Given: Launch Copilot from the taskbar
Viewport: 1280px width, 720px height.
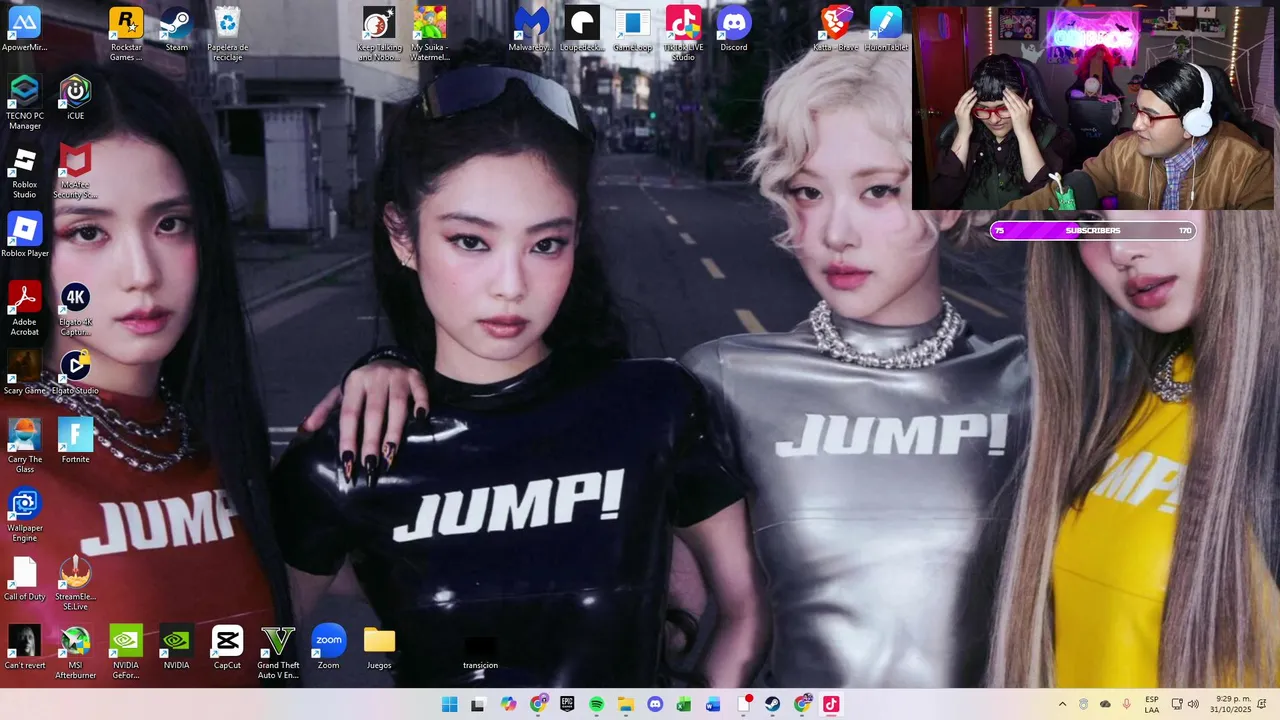Looking at the screenshot, I should (509, 704).
